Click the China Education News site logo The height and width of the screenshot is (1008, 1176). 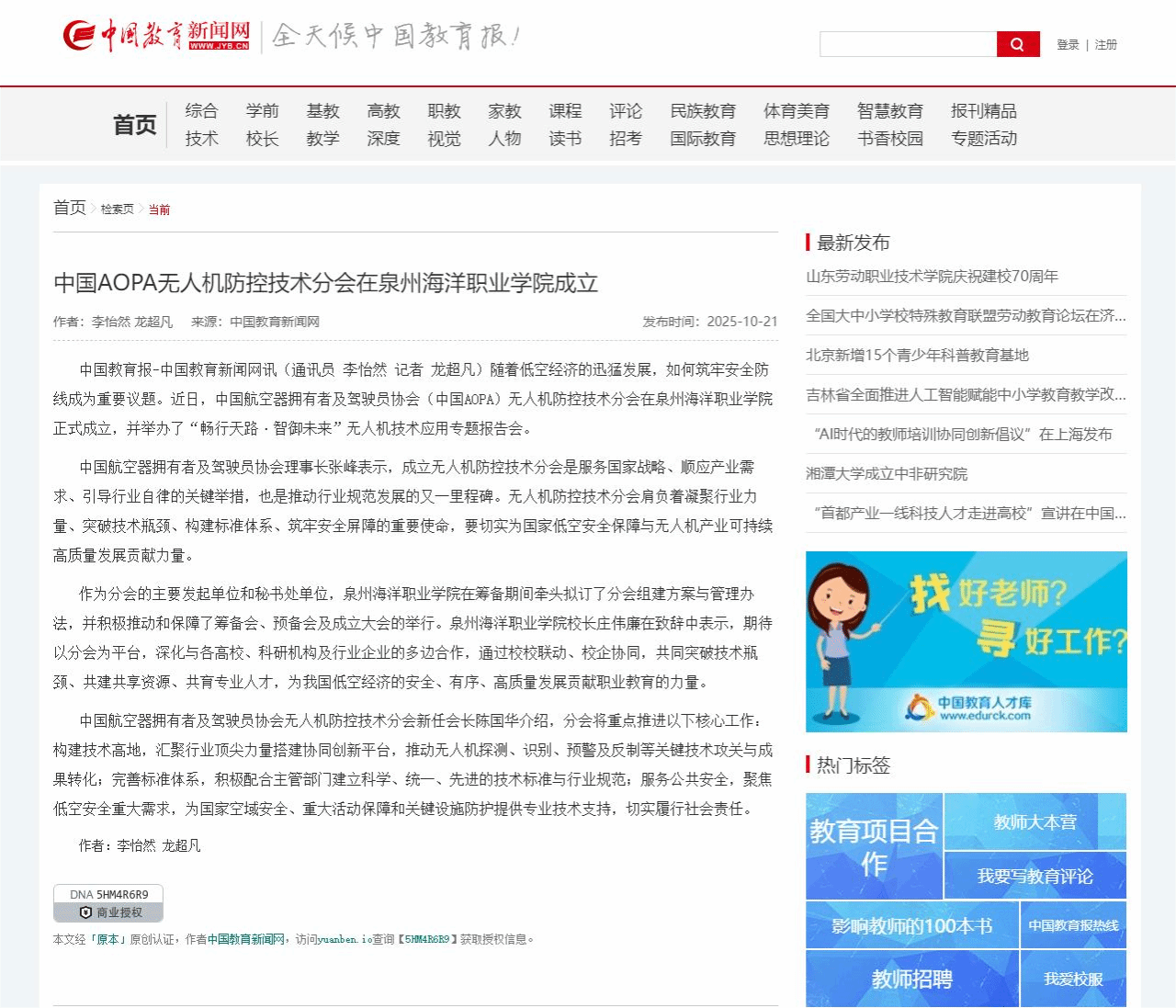(157, 36)
